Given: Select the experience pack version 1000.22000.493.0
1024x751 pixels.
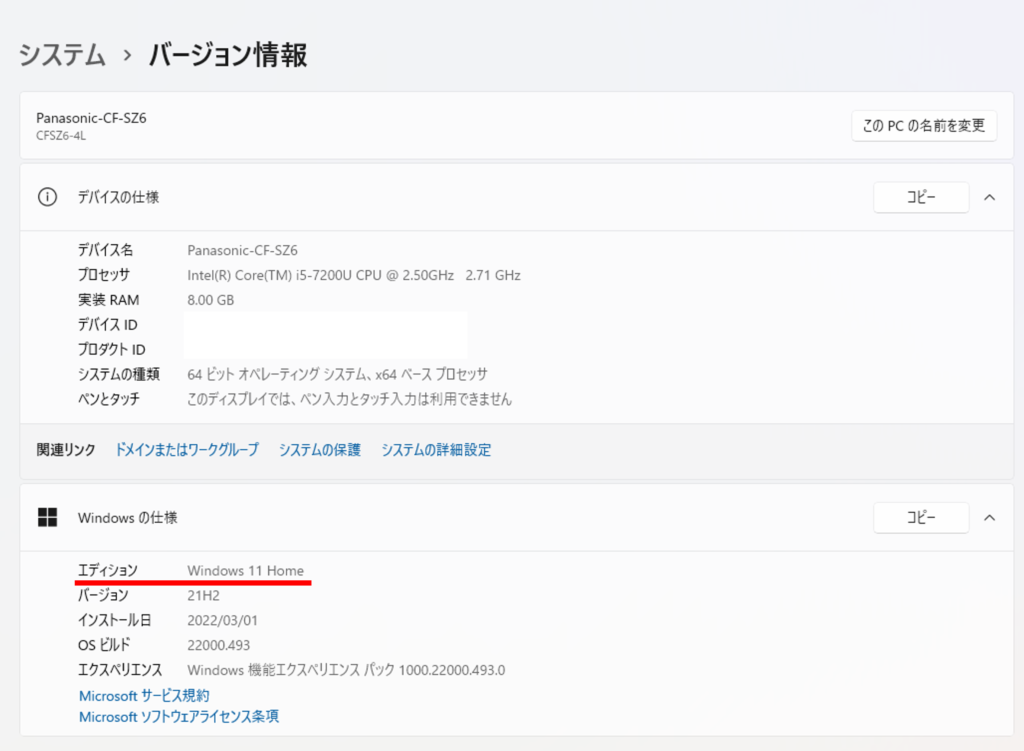Looking at the screenshot, I should coord(452,670).
